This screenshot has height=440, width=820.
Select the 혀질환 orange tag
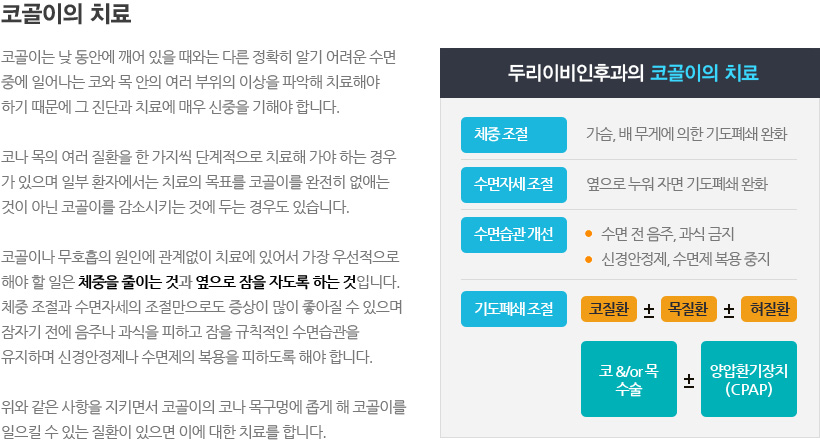point(769,309)
